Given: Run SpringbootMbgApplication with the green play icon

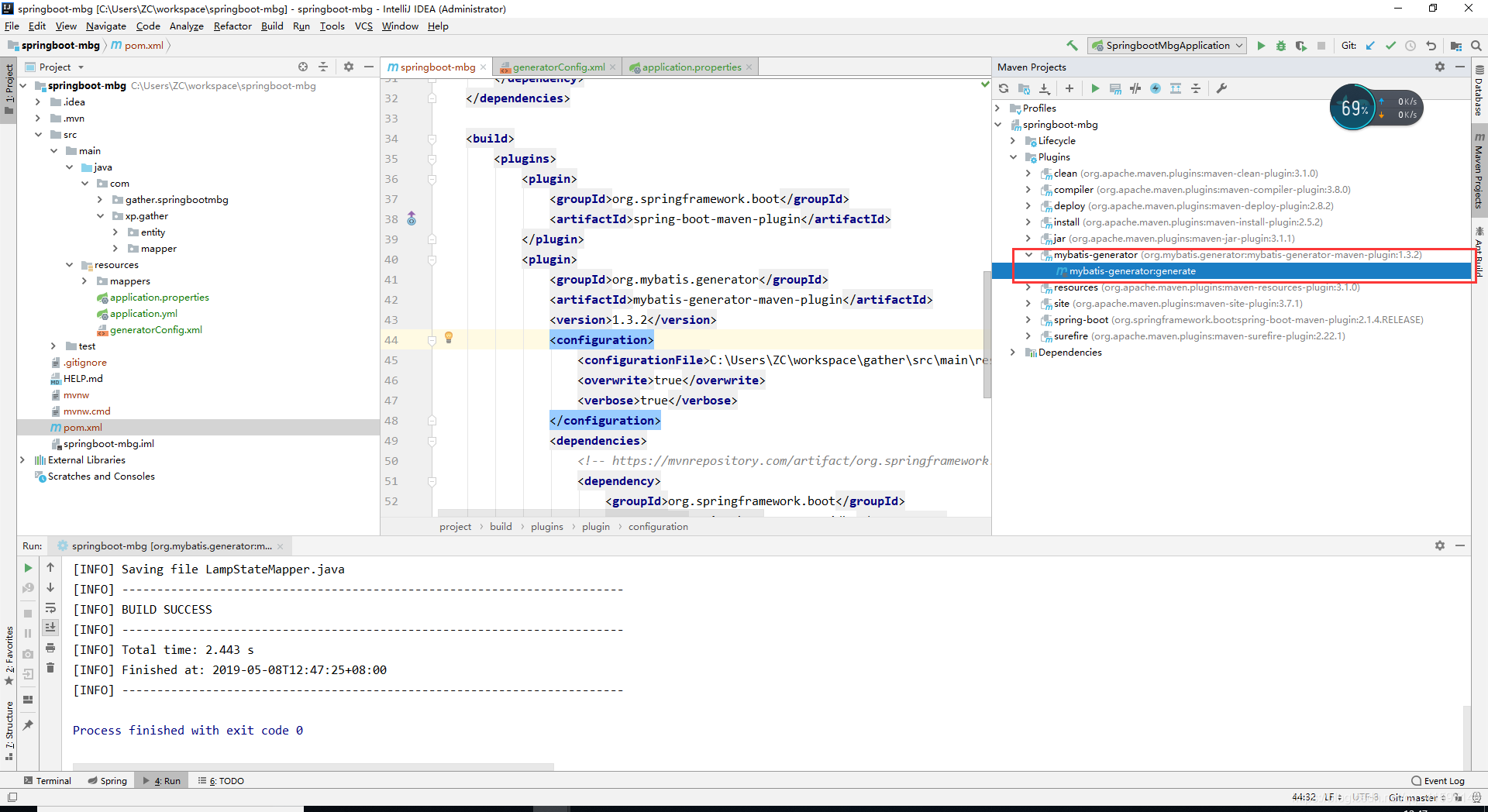Looking at the screenshot, I should click(1261, 46).
